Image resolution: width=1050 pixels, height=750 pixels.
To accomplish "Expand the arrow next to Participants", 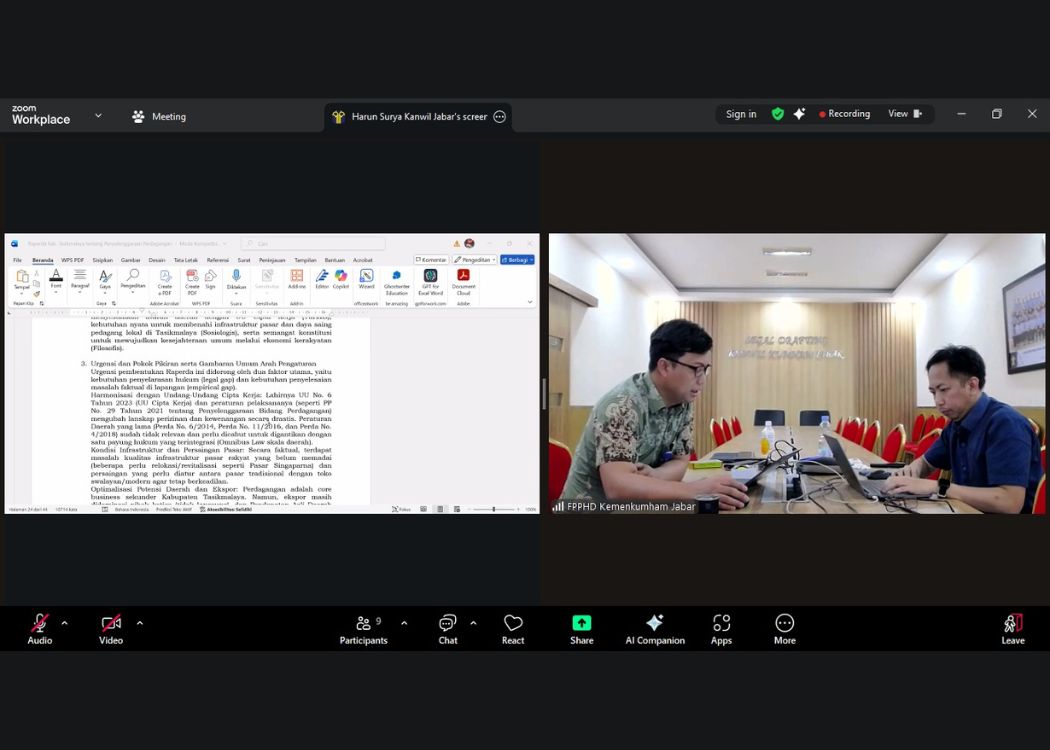I will coord(404,623).
